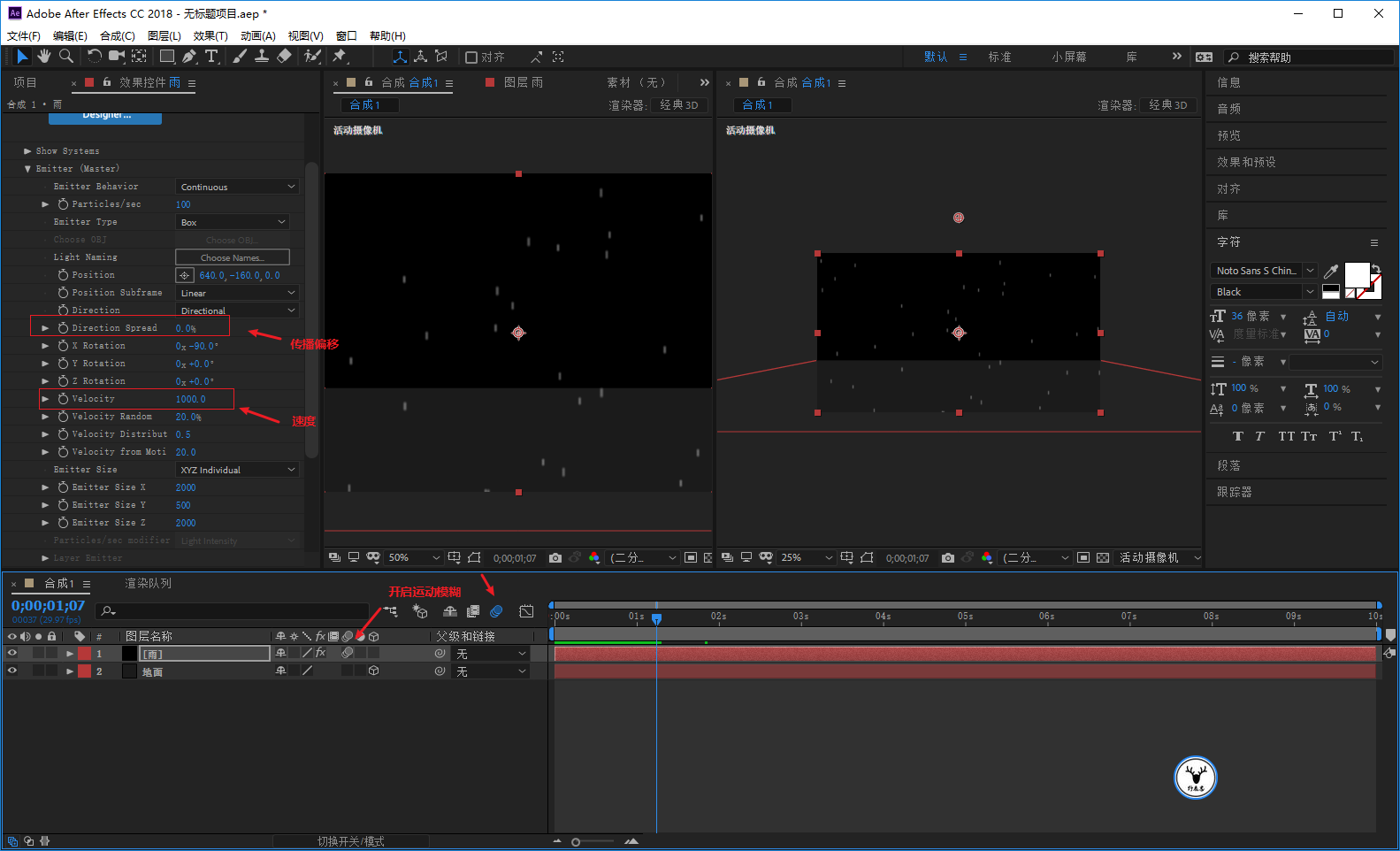Open the Emitter Type Box dropdown
The image size is (1400, 851).
point(233,222)
